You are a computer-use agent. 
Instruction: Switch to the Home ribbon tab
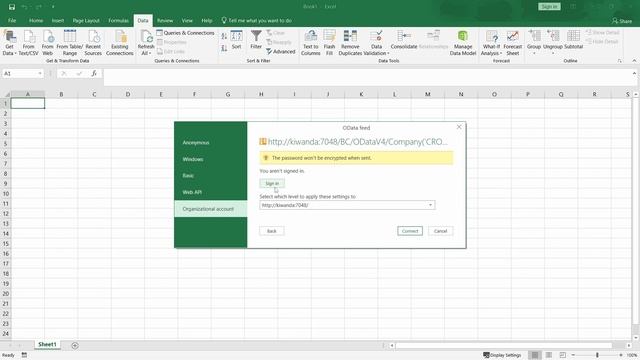36,20
